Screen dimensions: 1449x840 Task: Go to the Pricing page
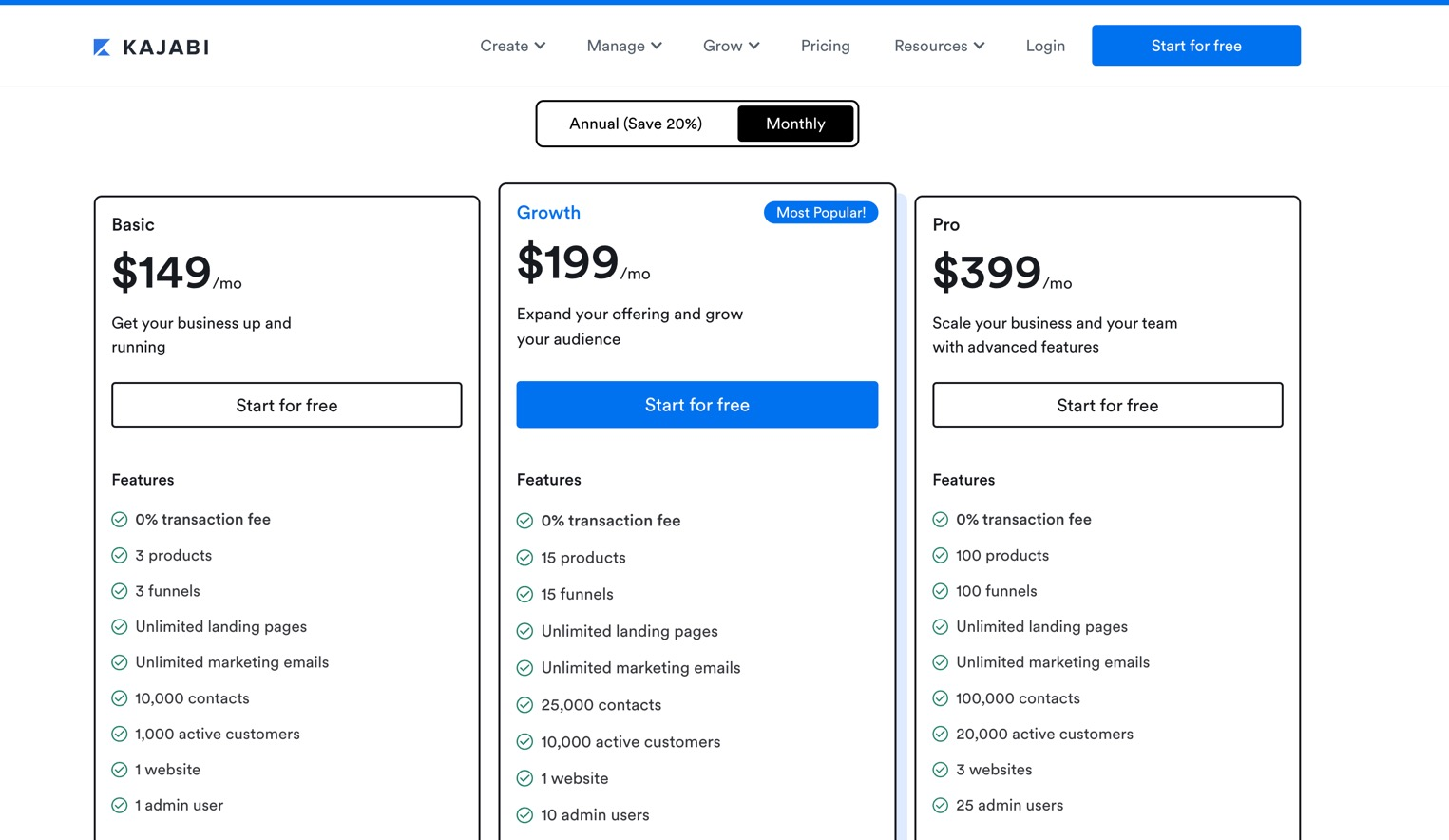pyautogui.click(x=825, y=46)
